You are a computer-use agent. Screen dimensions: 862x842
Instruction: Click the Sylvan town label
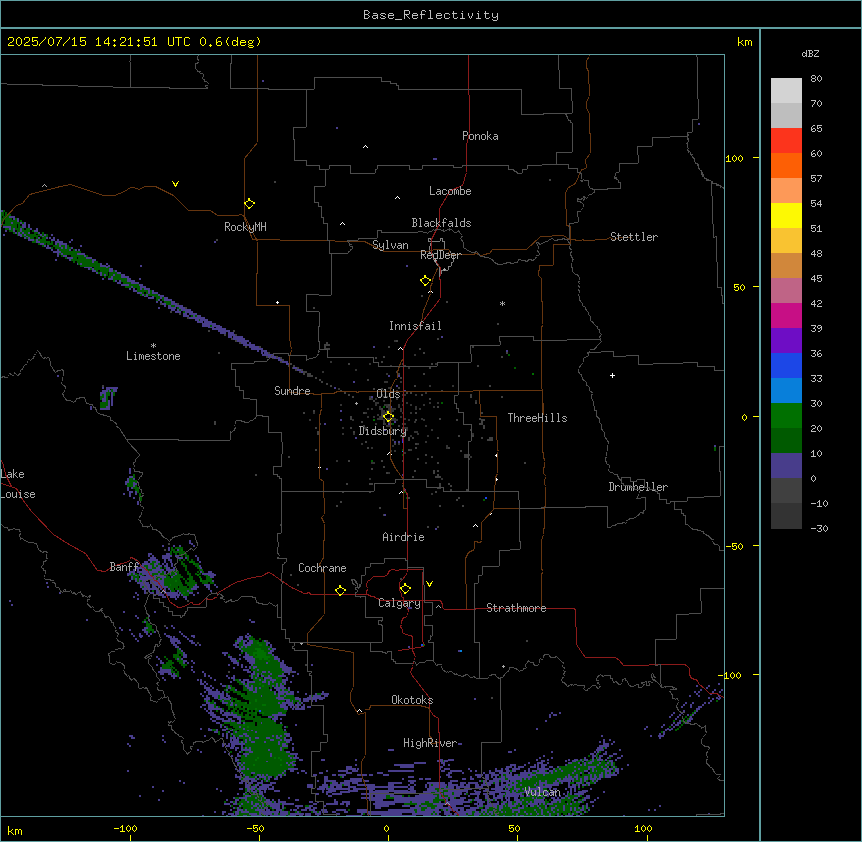pos(390,245)
